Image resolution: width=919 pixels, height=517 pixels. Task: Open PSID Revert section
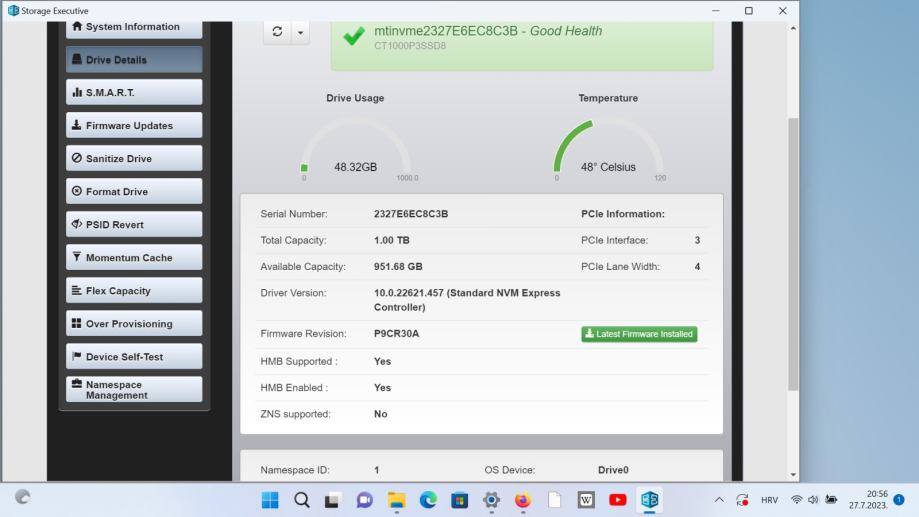pos(134,225)
